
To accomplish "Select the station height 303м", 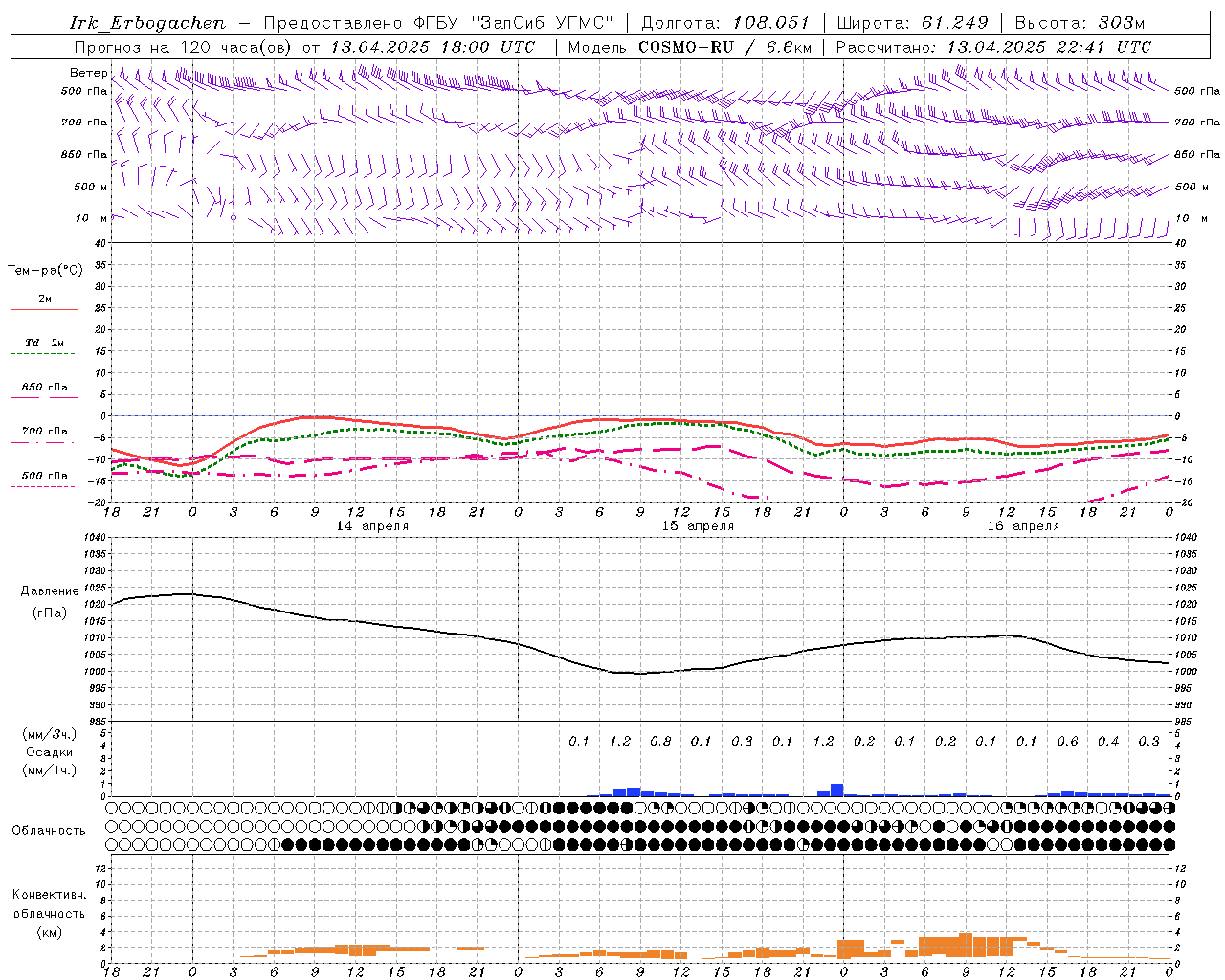I will 1121,23.
